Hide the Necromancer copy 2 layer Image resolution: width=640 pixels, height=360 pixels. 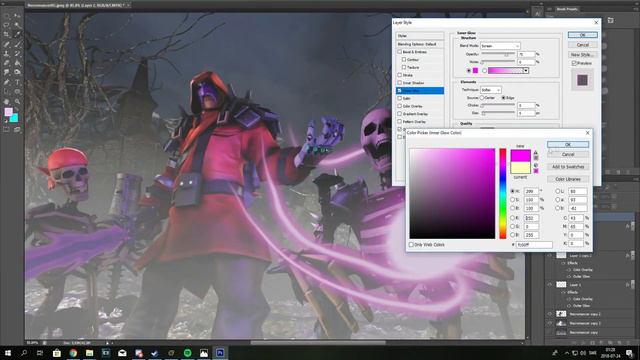pos(549,314)
